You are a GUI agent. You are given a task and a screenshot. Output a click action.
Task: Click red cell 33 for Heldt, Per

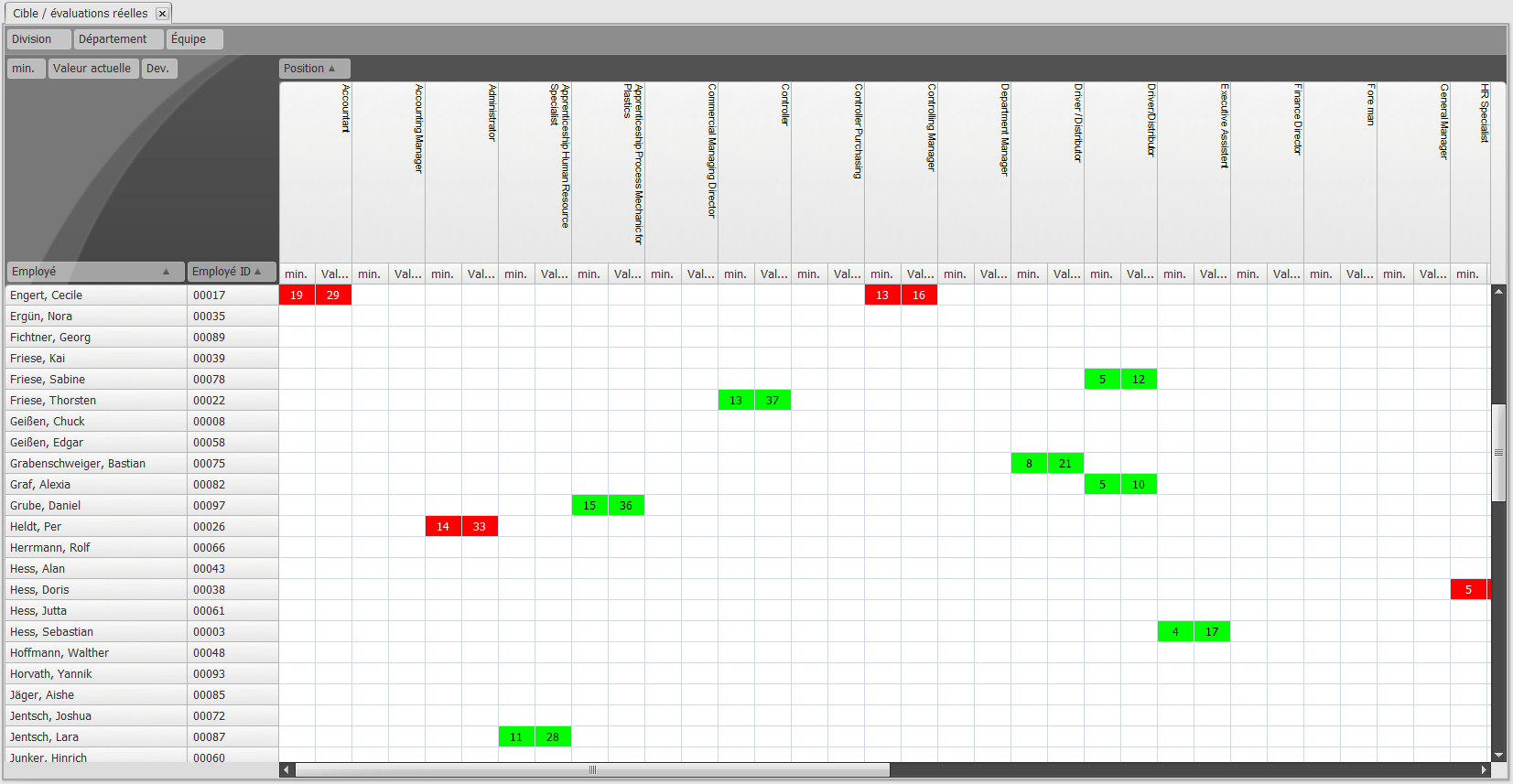coord(480,527)
